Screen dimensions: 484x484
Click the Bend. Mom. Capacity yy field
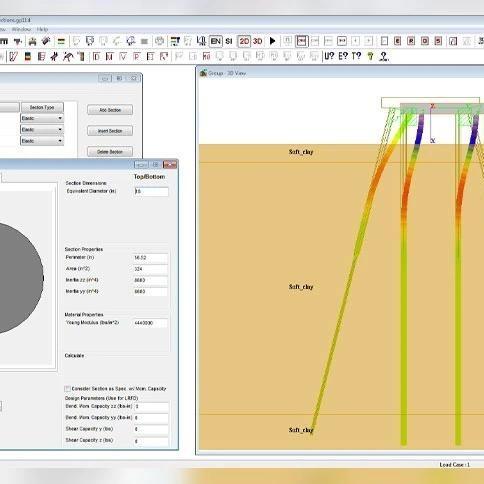[x=151, y=418]
